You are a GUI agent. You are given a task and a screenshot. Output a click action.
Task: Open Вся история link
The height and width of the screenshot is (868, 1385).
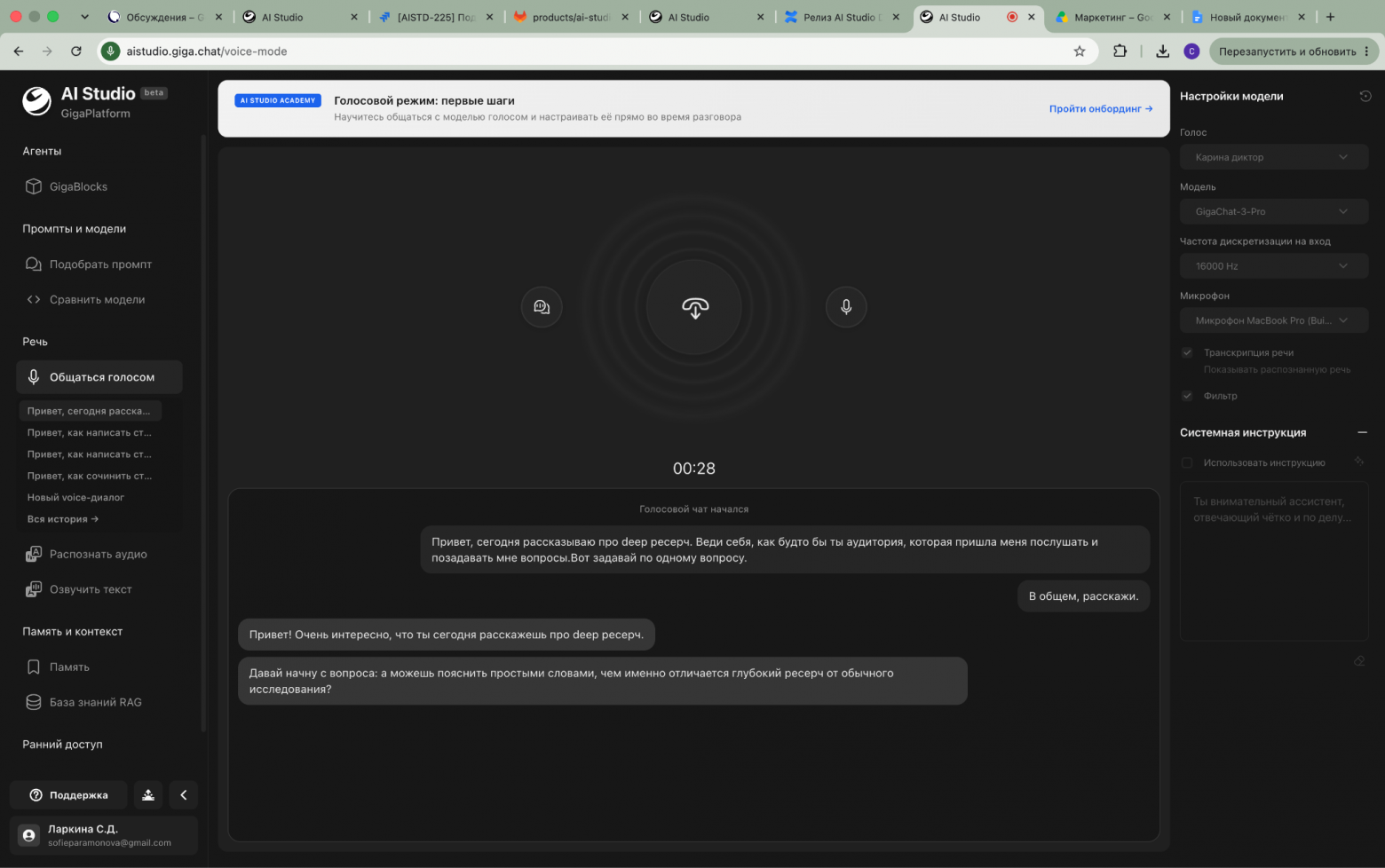(63, 519)
